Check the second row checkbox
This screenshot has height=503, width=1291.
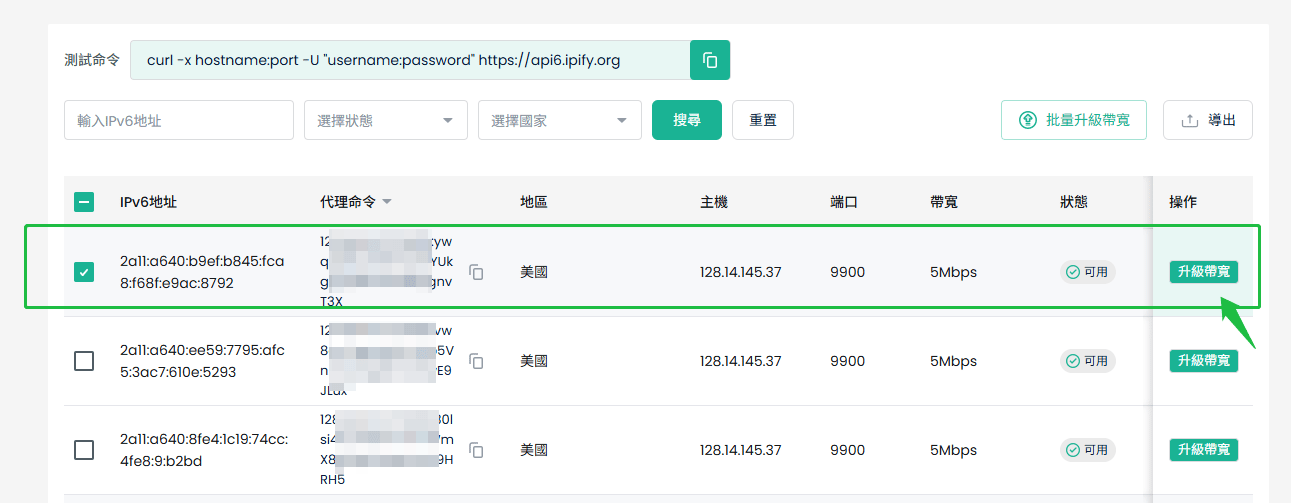[x=84, y=361]
